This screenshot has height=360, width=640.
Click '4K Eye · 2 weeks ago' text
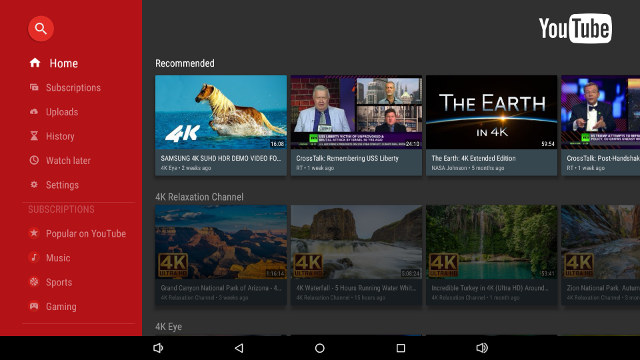(186, 168)
